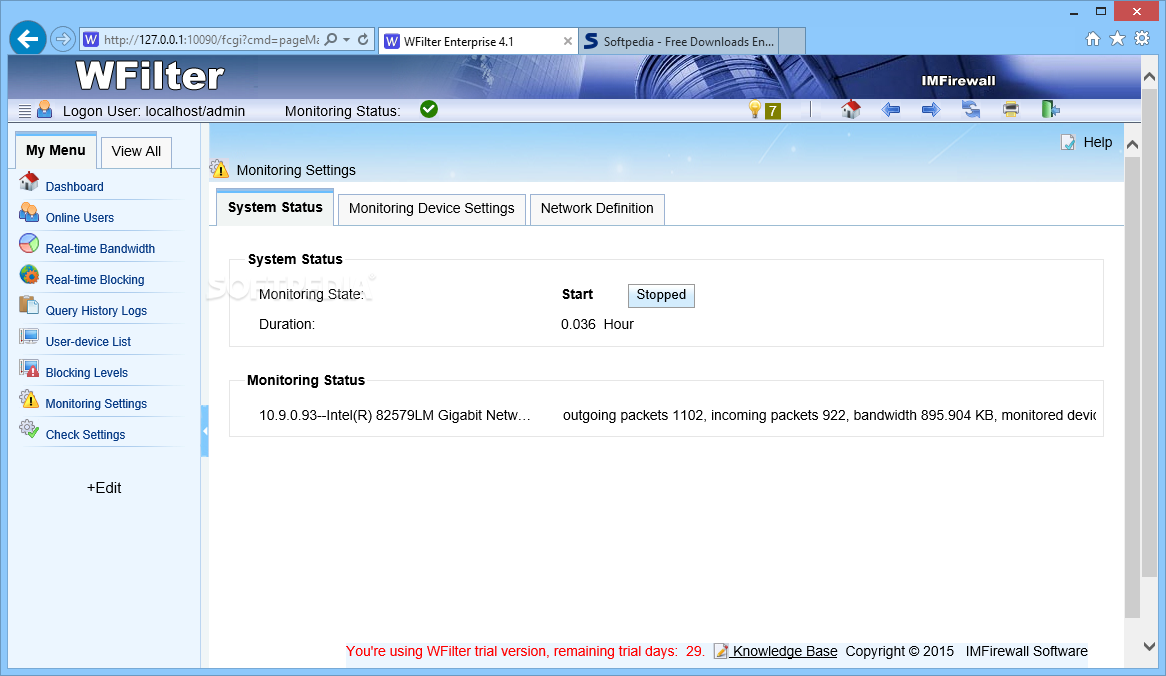Click the Stopped monitoring state button
The width and height of the screenshot is (1166, 676).
click(661, 295)
